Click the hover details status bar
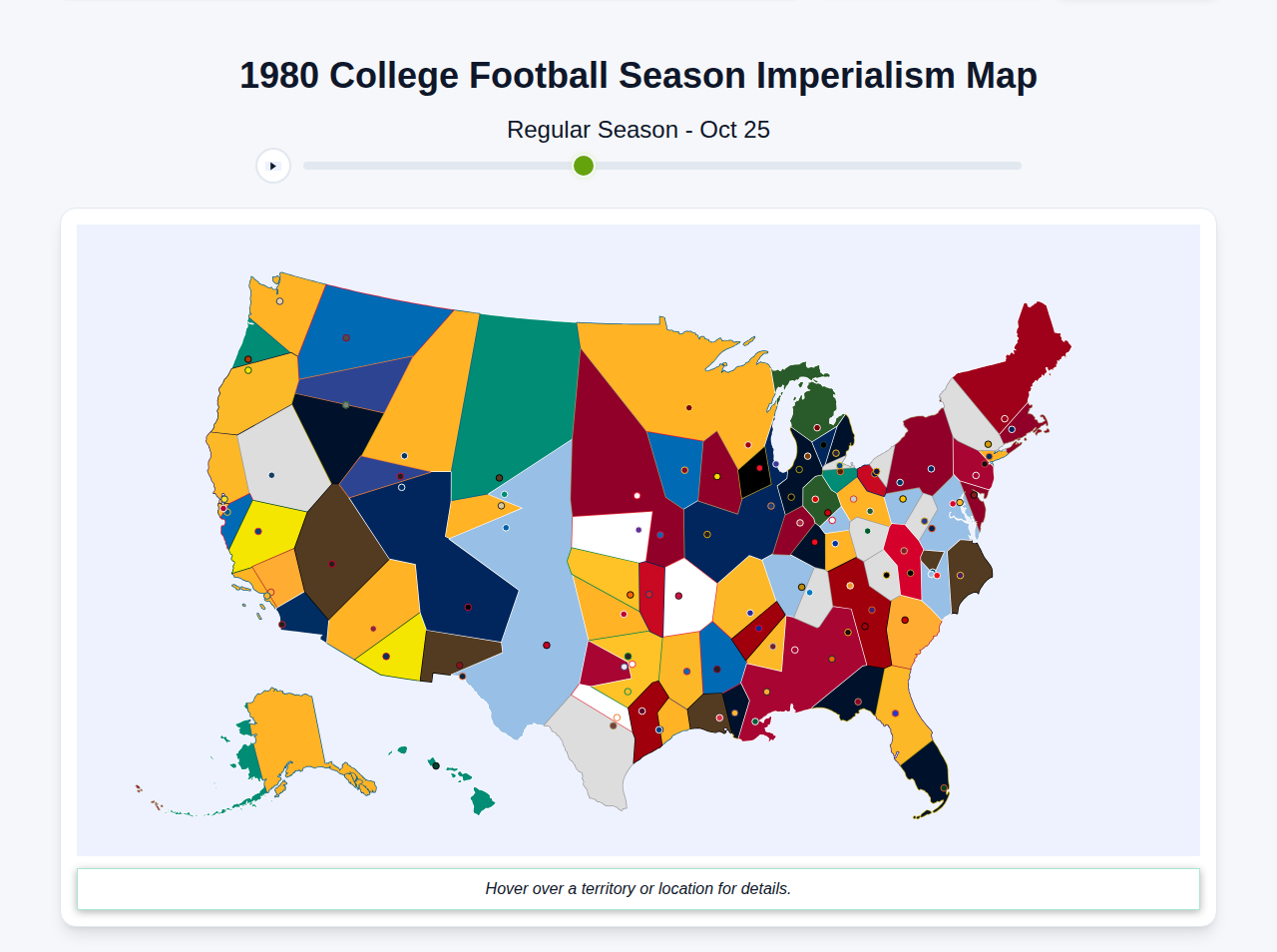Viewport: 1277px width, 952px height. click(x=638, y=888)
